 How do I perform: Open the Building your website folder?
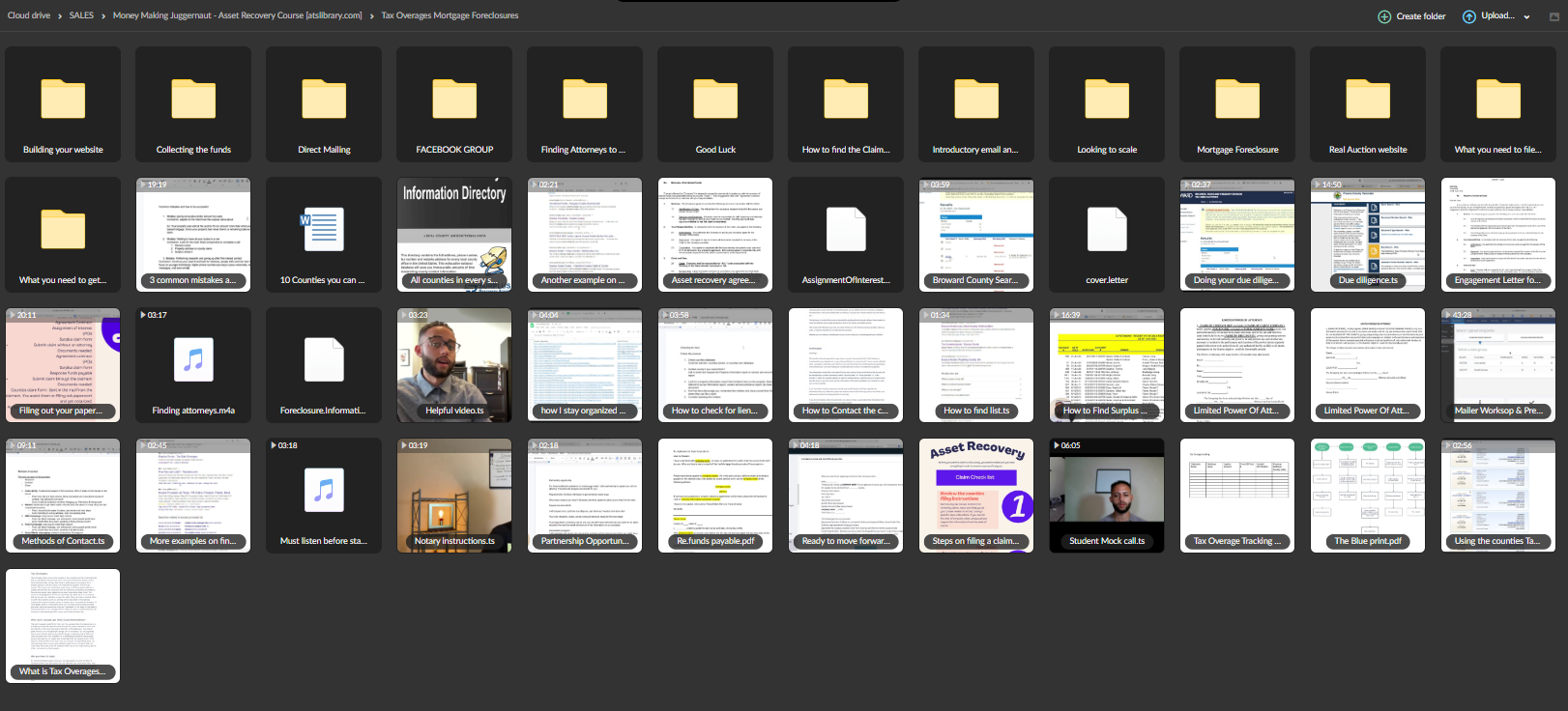pyautogui.click(x=63, y=104)
